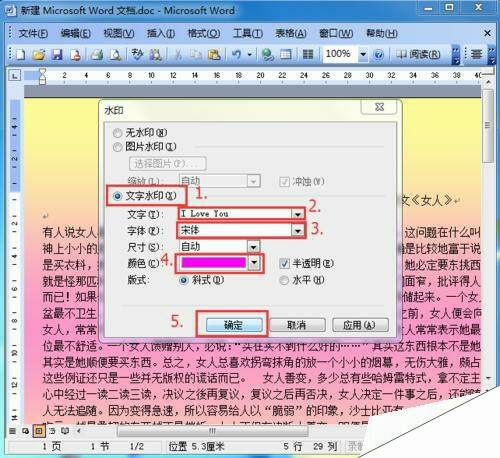Select the 无水印 radio button
The height and width of the screenshot is (458, 500).
(x=117, y=133)
